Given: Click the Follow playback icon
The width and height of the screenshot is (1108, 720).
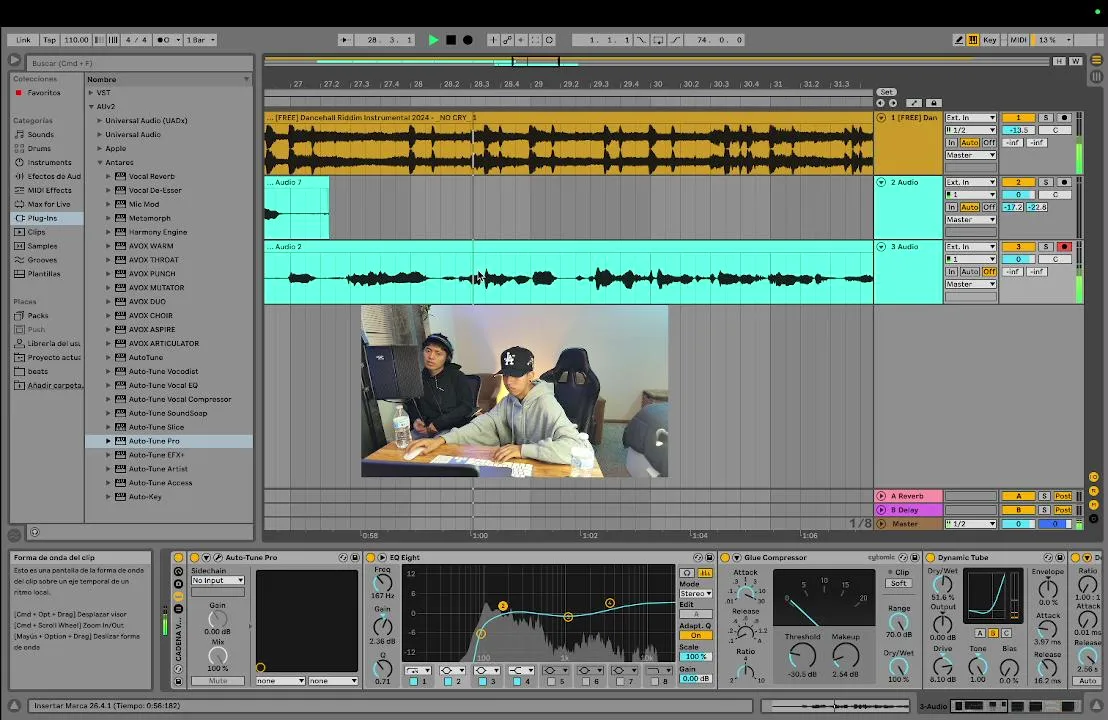Looking at the screenshot, I should coord(344,40).
